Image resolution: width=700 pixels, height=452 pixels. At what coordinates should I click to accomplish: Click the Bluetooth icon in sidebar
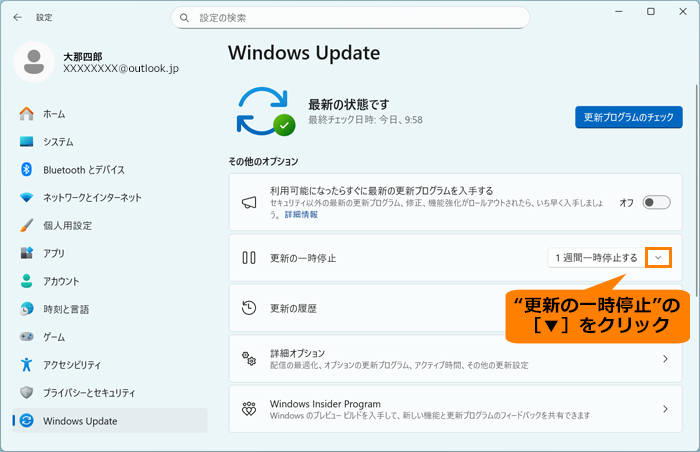[x=26, y=169]
